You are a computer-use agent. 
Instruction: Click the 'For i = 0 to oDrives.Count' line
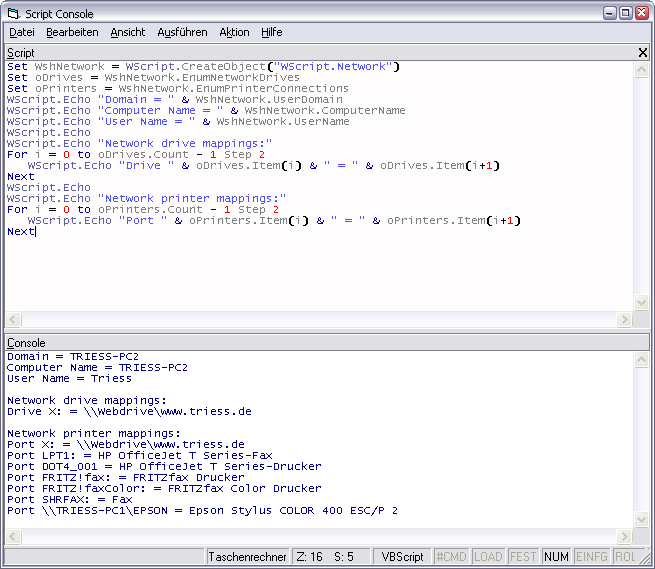pos(136,155)
